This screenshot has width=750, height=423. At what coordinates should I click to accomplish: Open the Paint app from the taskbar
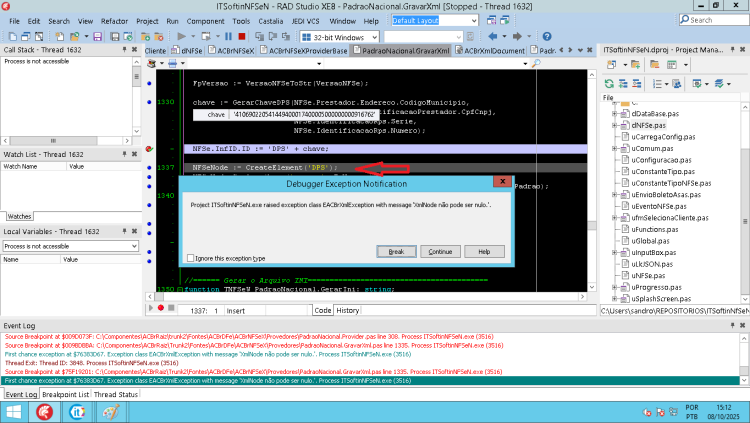tap(111, 412)
